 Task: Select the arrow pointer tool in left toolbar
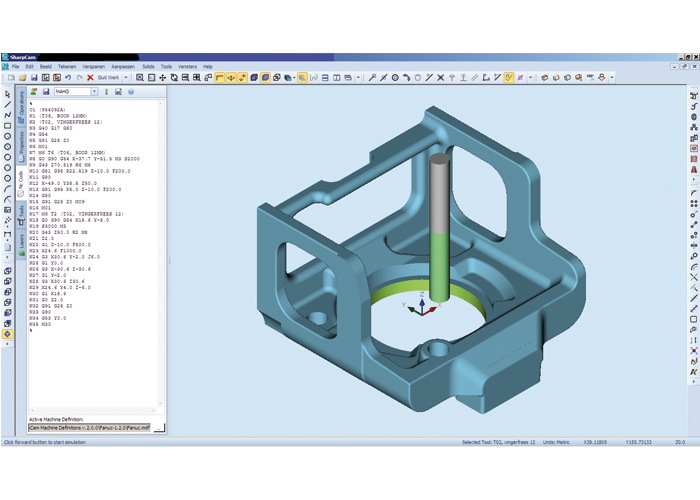point(8,94)
